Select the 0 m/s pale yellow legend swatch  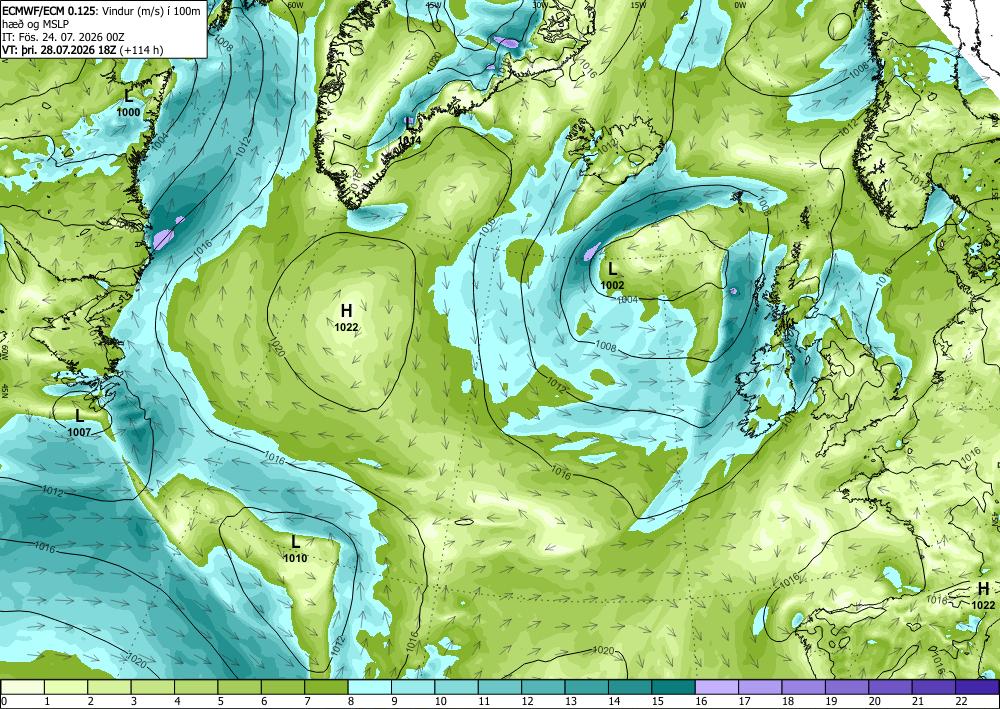22,687
